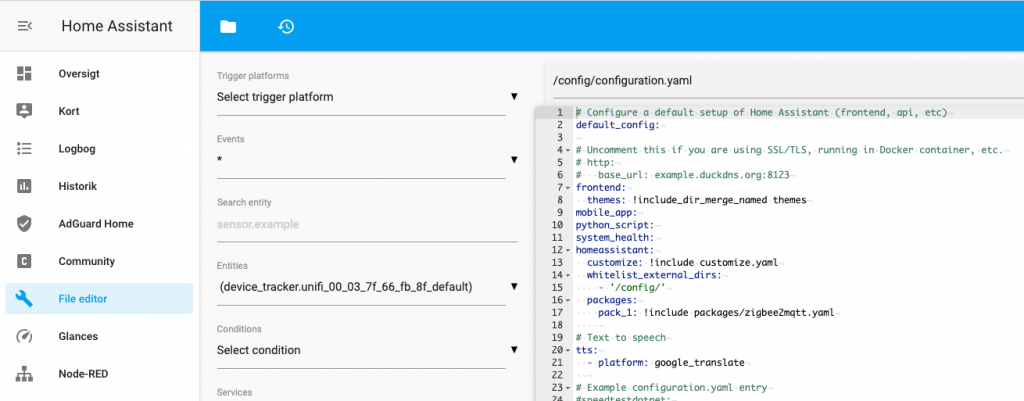Click the base_url example.duckdns.org line
1024x401 pixels.
[685, 175]
